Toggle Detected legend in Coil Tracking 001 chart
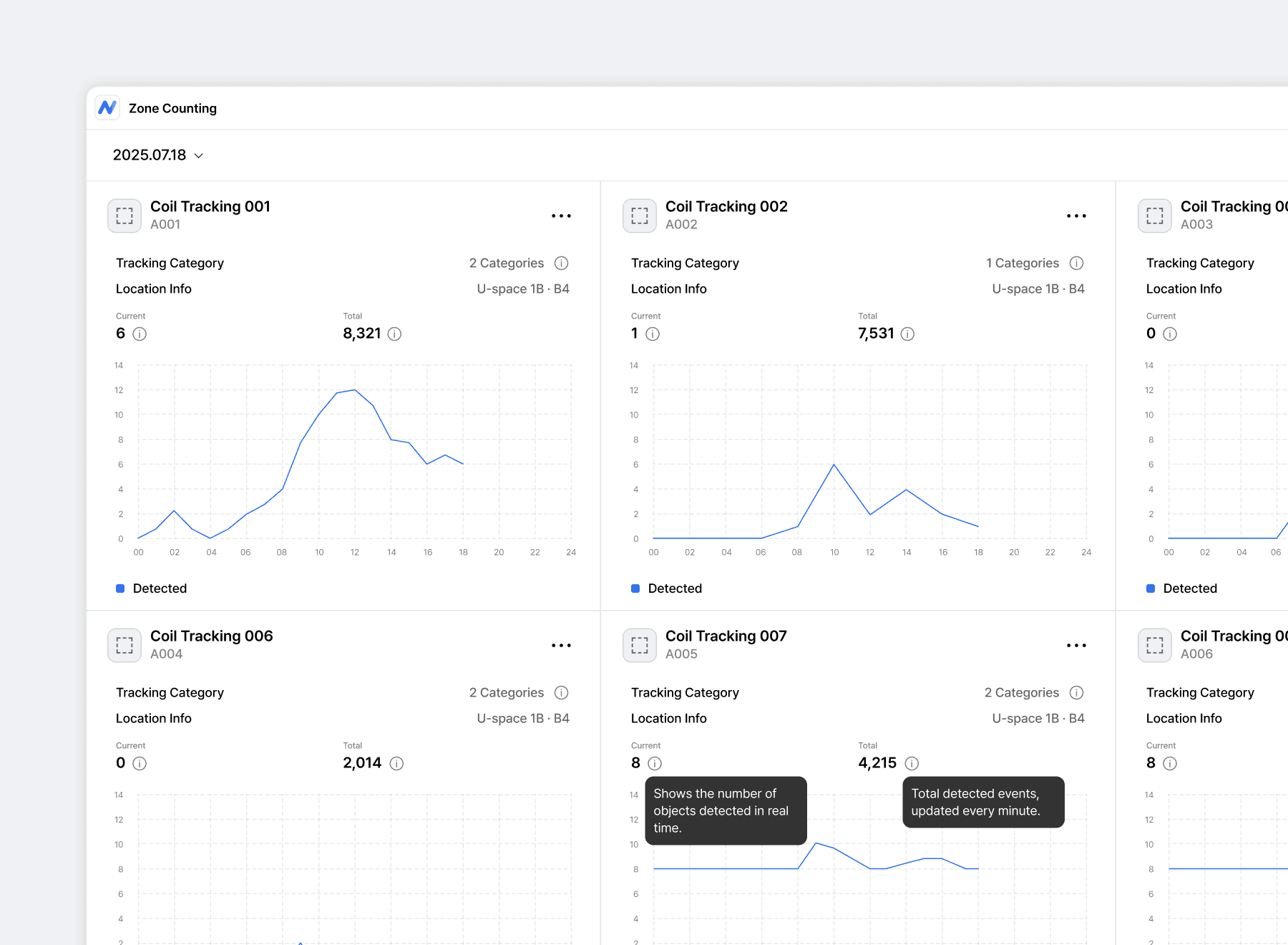The height and width of the screenshot is (945, 1288). coord(152,588)
